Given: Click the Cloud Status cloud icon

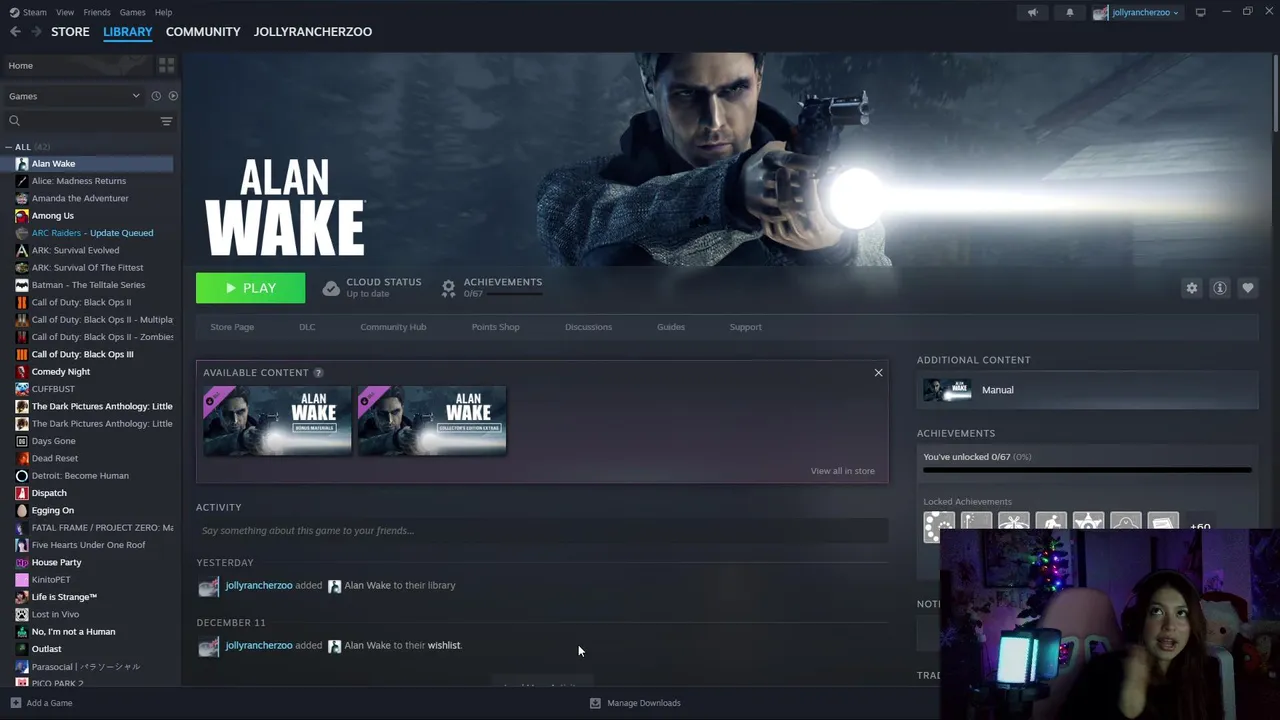Looking at the screenshot, I should (331, 288).
